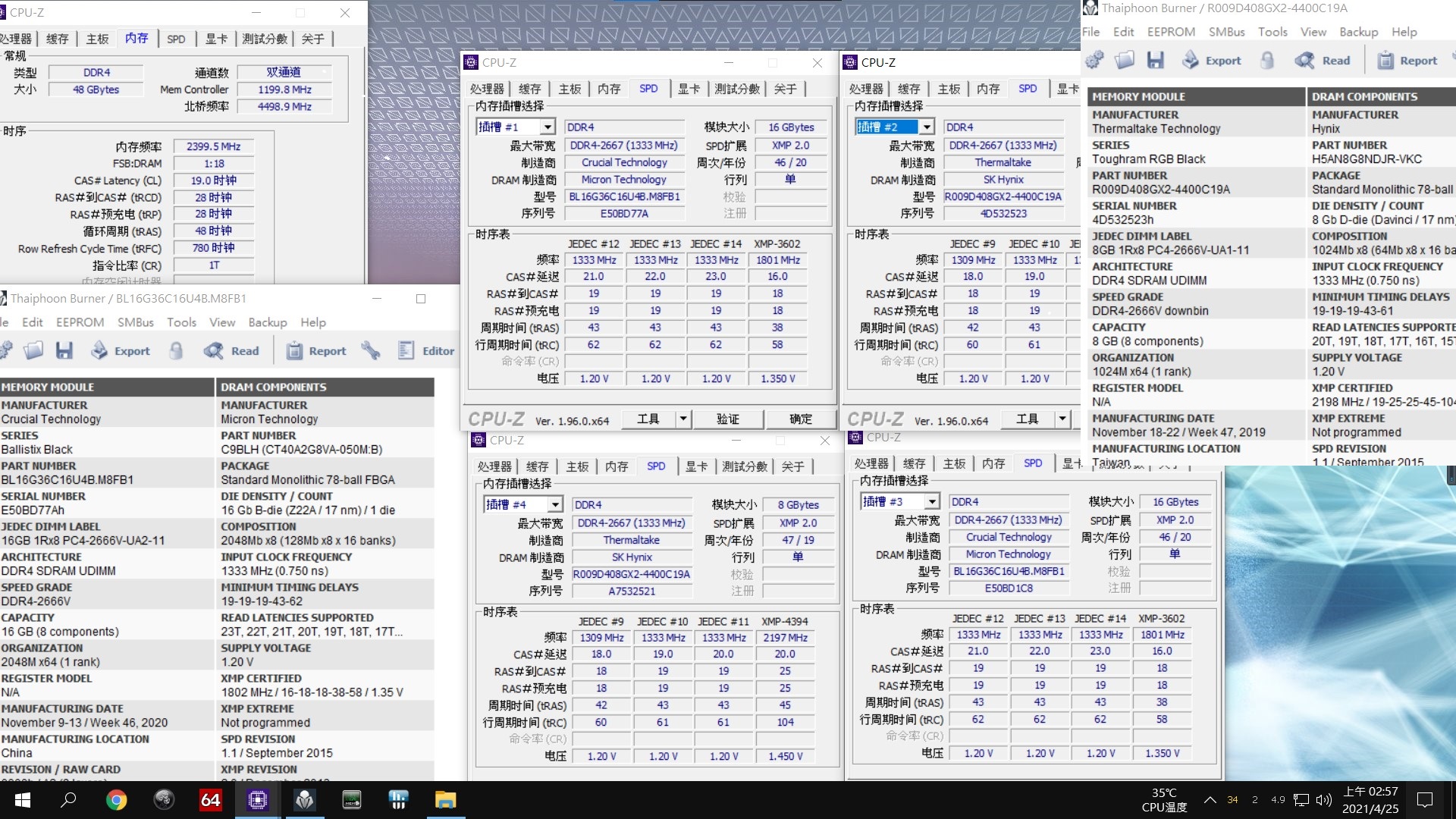Click the system tray volume icon

1324,800
